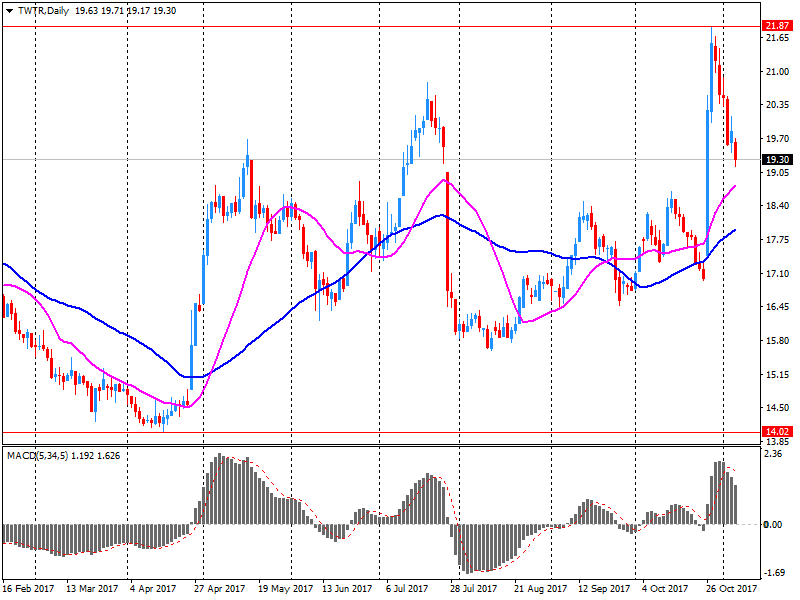Click the 15.80 price axis value
This screenshot has height=600, width=800.
(777, 340)
